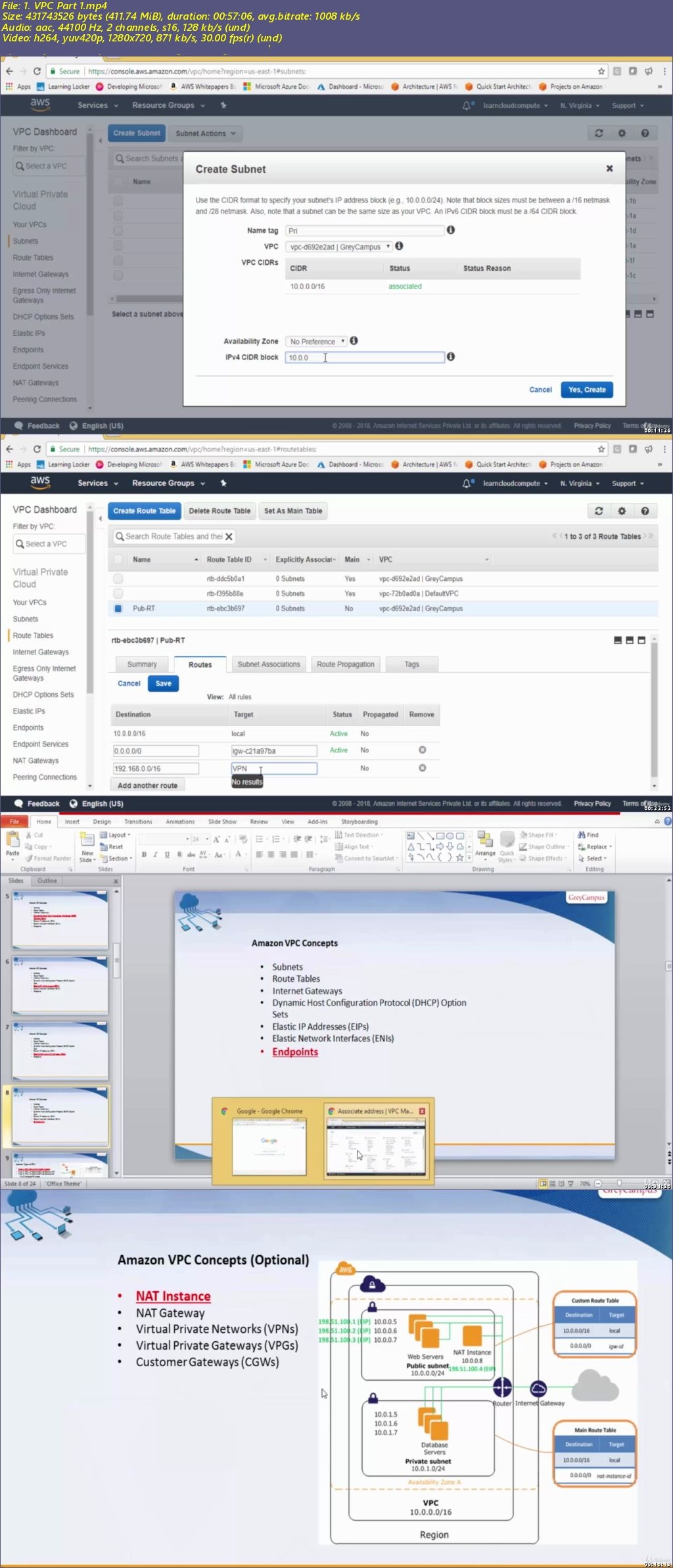The height and width of the screenshot is (1568, 673).
Task: Toggle select-all checkbox in Route Tables header
Action: [x=118, y=559]
